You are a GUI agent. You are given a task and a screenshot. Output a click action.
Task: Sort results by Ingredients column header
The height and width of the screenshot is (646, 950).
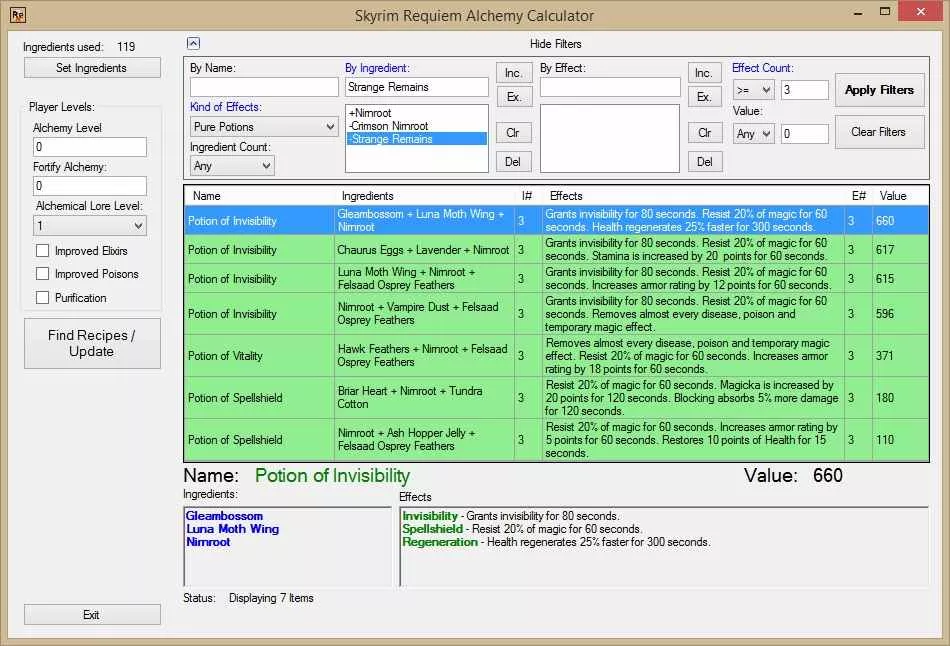coord(425,196)
